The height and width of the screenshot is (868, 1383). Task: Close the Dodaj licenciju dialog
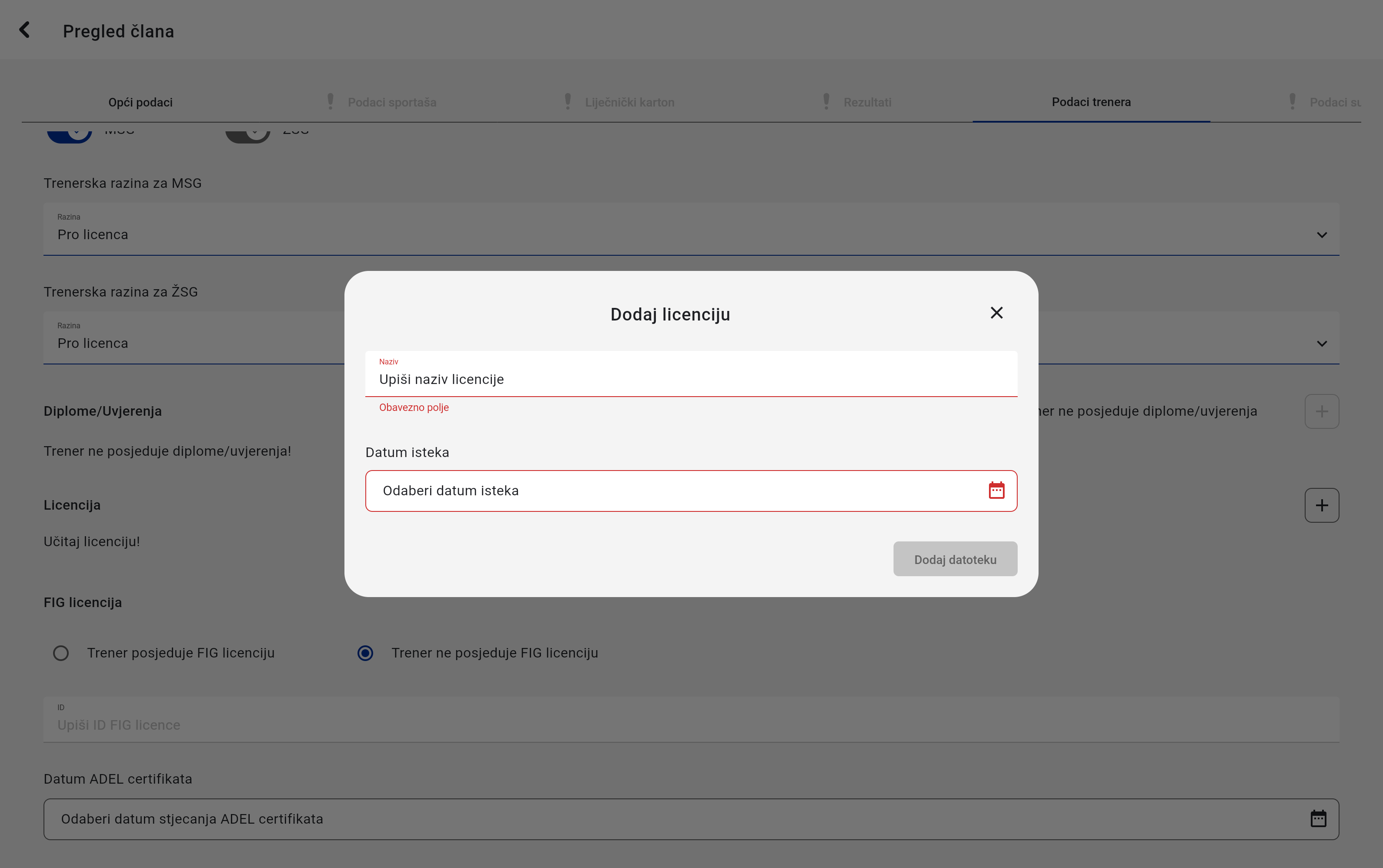[x=996, y=313]
